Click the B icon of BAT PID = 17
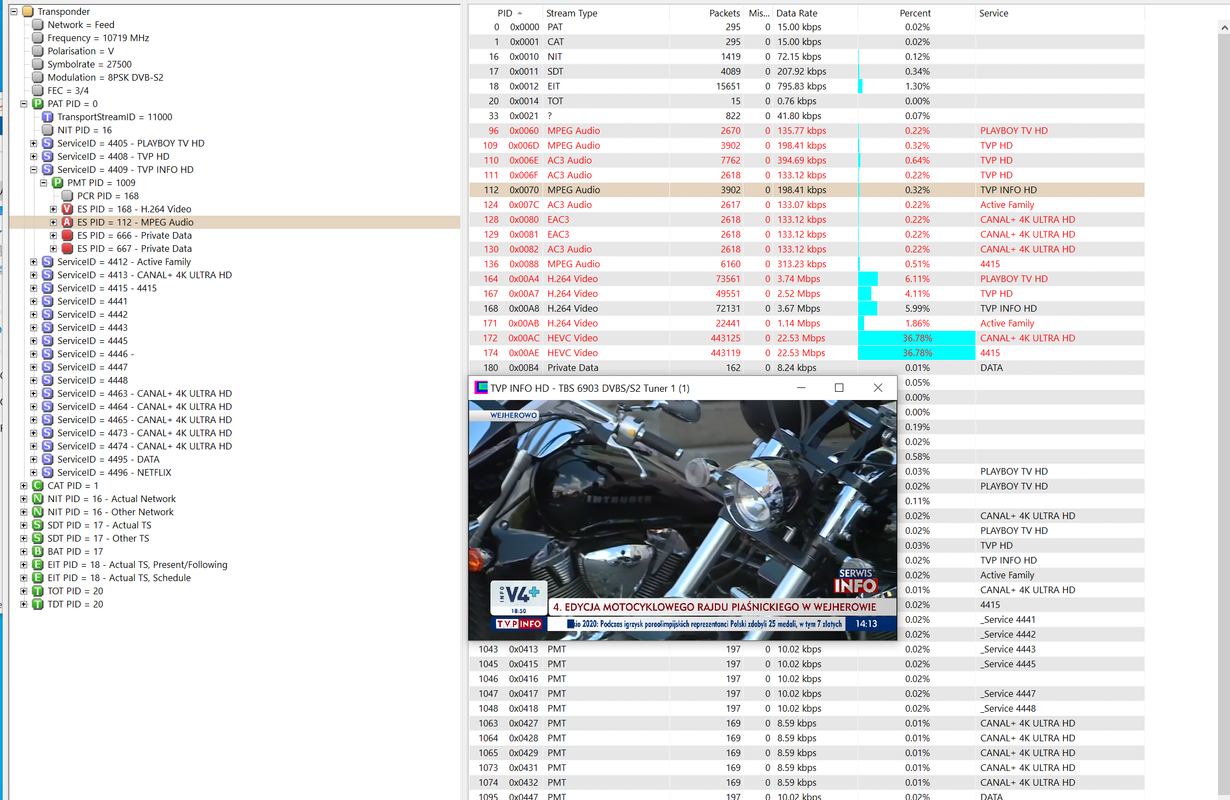 pos(37,551)
